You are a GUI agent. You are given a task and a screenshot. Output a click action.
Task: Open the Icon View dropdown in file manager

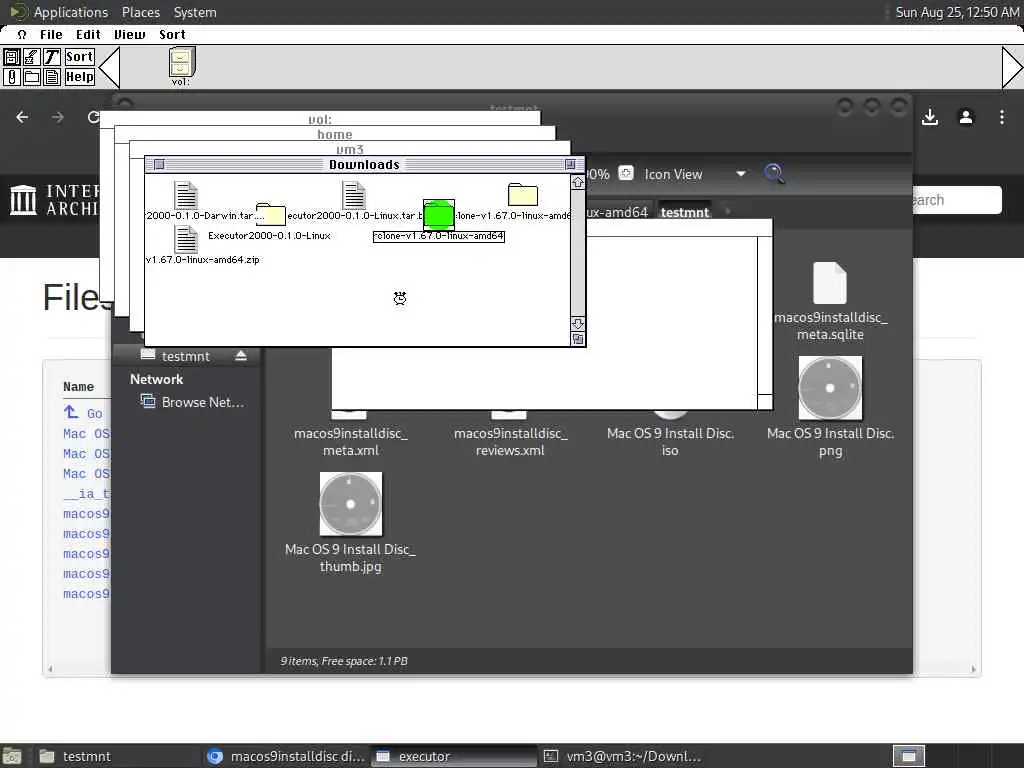click(695, 174)
